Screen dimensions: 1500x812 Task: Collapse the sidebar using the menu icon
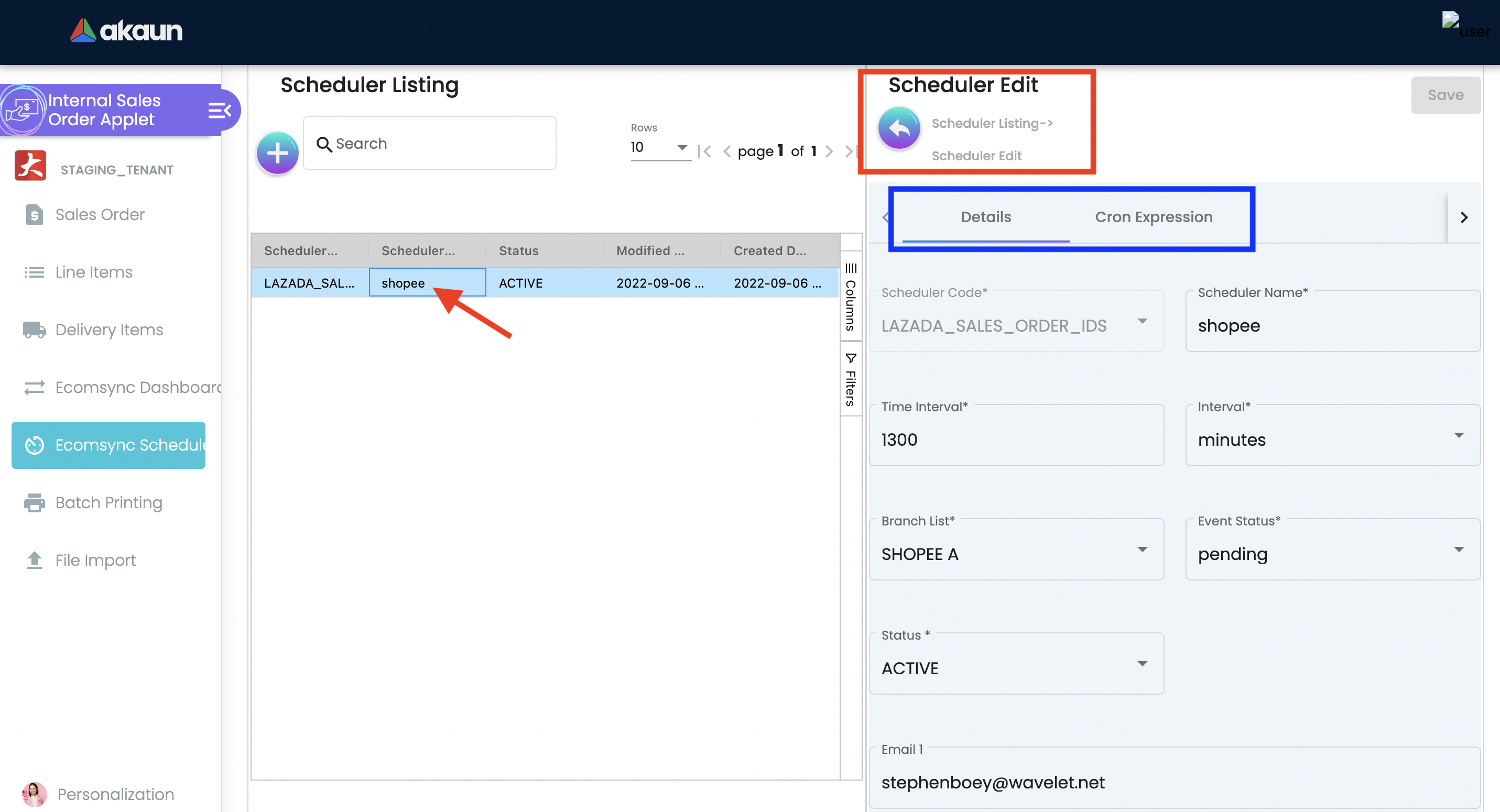click(x=220, y=111)
